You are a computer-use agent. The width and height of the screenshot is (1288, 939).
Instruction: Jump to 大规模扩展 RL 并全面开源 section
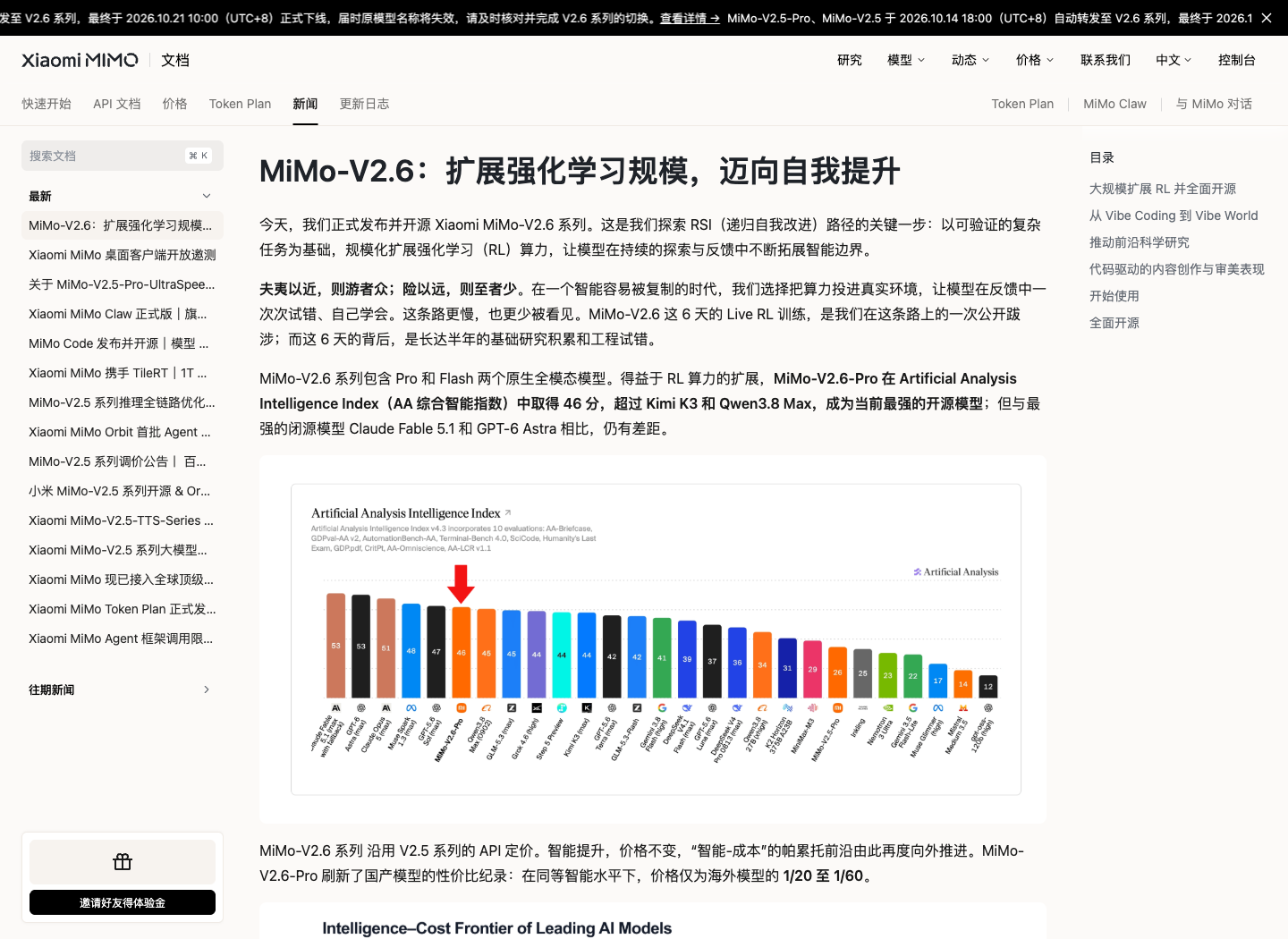click(1163, 189)
